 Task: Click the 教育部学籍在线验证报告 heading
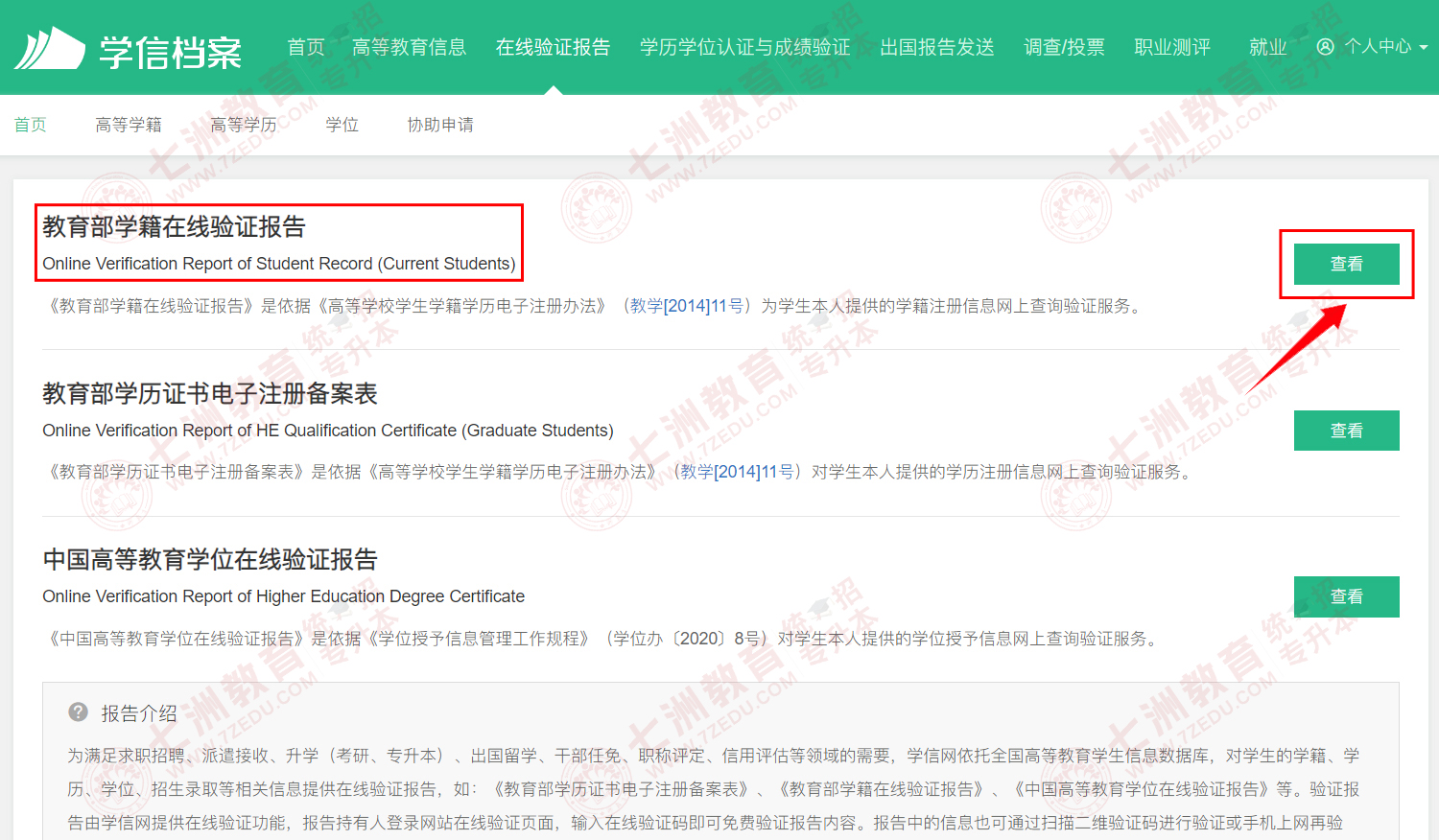tap(174, 227)
